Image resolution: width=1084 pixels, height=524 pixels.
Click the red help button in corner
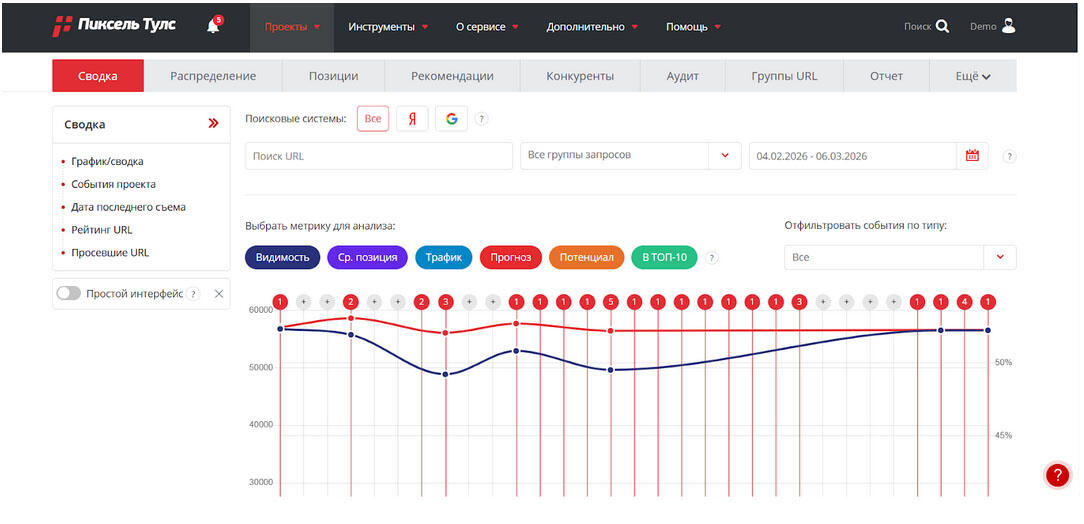coord(1057,476)
